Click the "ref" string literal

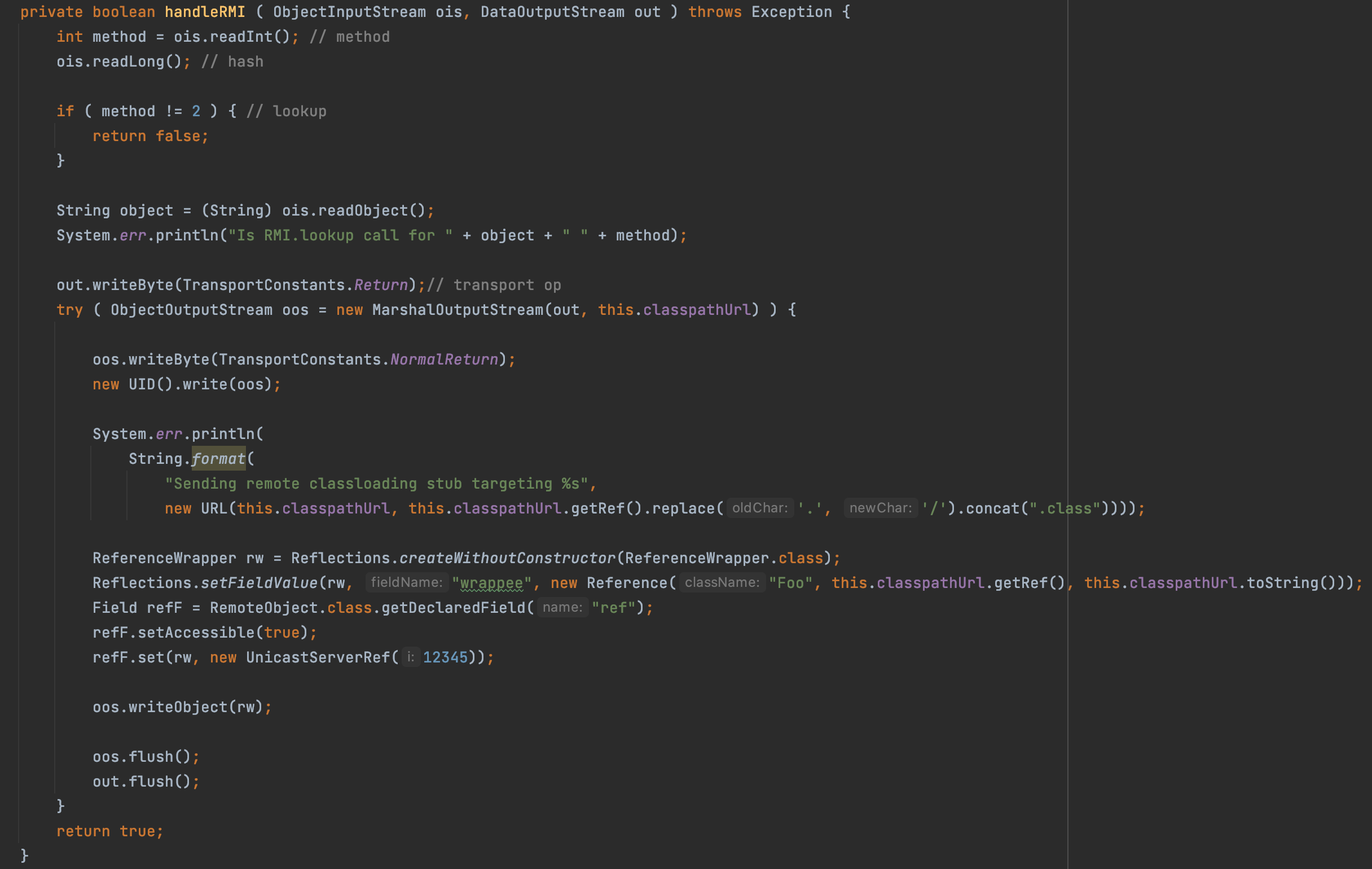coord(613,608)
